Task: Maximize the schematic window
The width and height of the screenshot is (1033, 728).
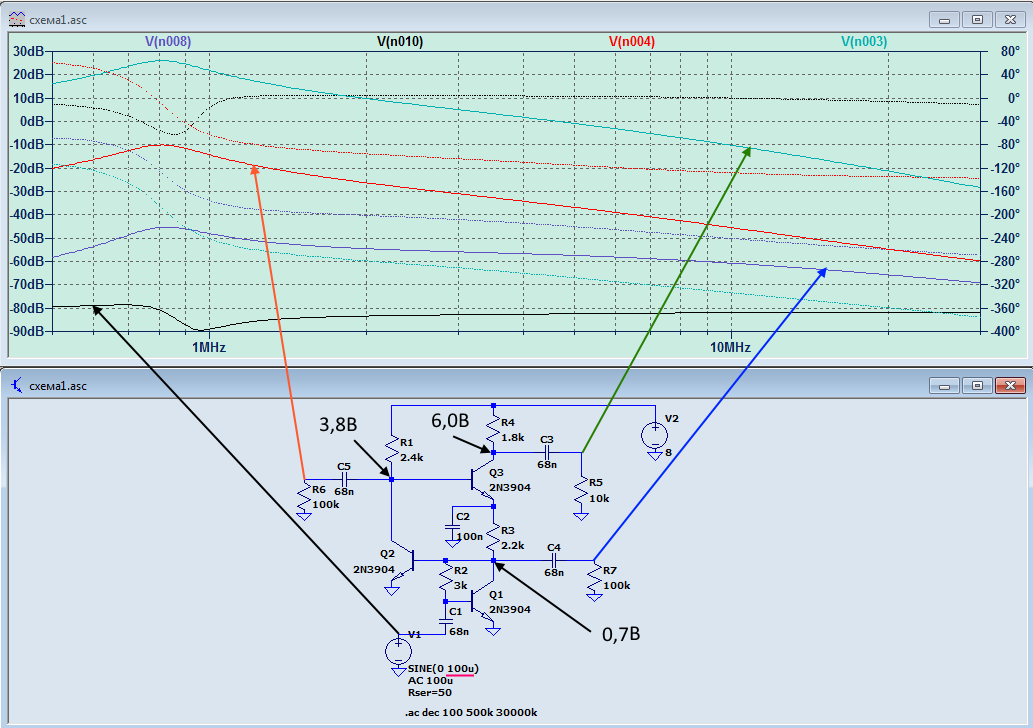Action: pyautogui.click(x=977, y=385)
